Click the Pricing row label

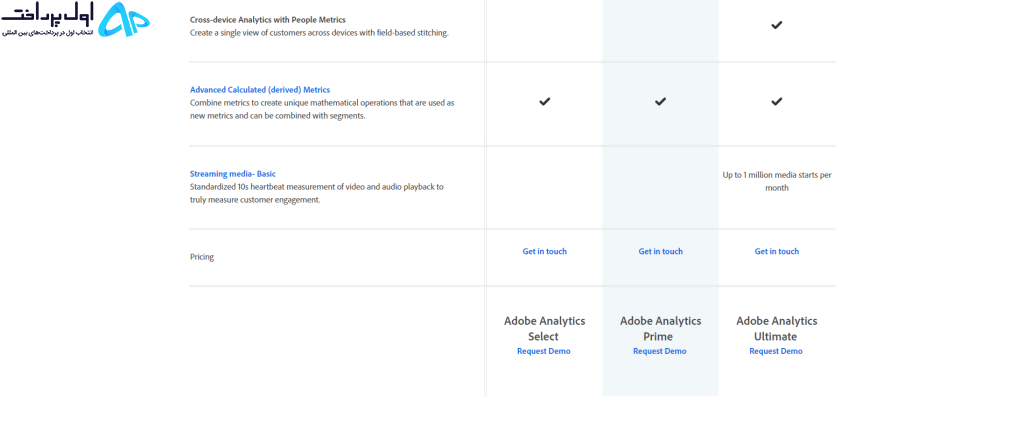[202, 257]
